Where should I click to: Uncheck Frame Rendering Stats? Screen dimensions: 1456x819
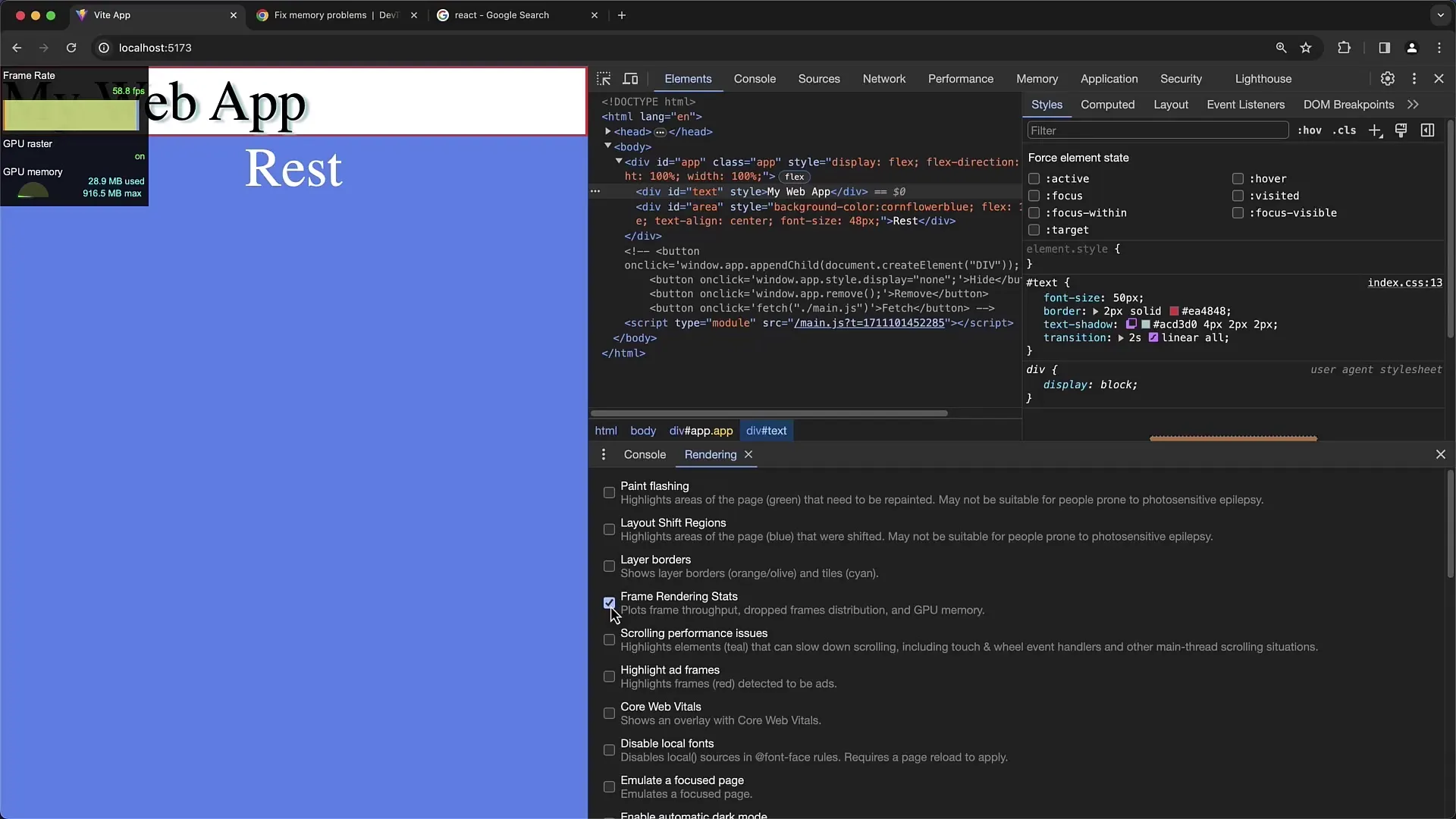609,603
